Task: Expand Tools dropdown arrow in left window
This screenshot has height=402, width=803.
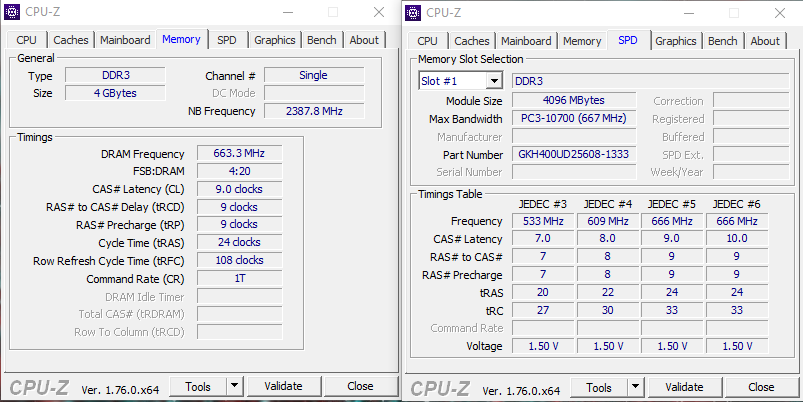Action: tap(234, 386)
